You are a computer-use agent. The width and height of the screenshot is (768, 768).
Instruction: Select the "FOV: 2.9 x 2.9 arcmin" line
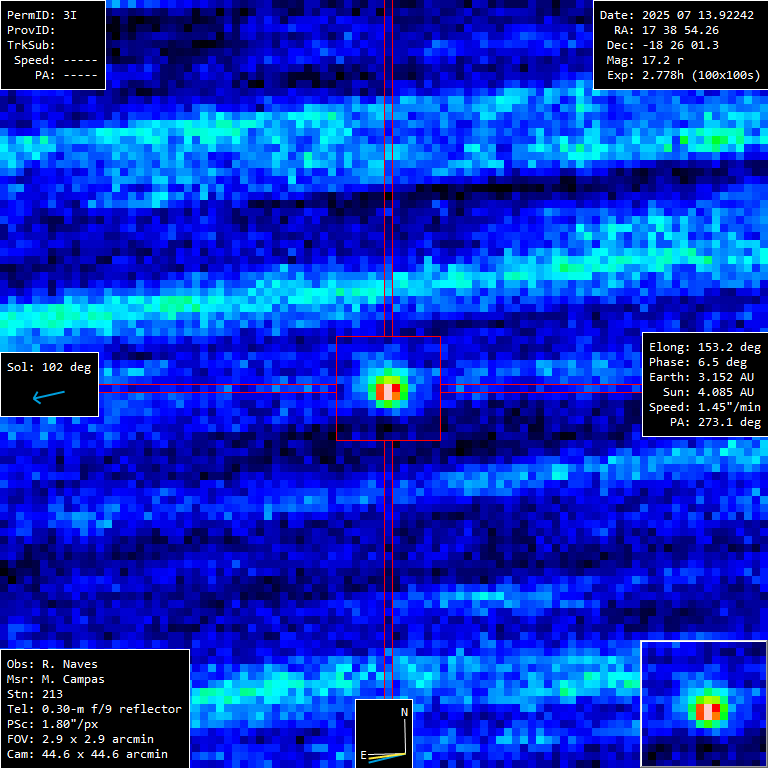click(80, 739)
